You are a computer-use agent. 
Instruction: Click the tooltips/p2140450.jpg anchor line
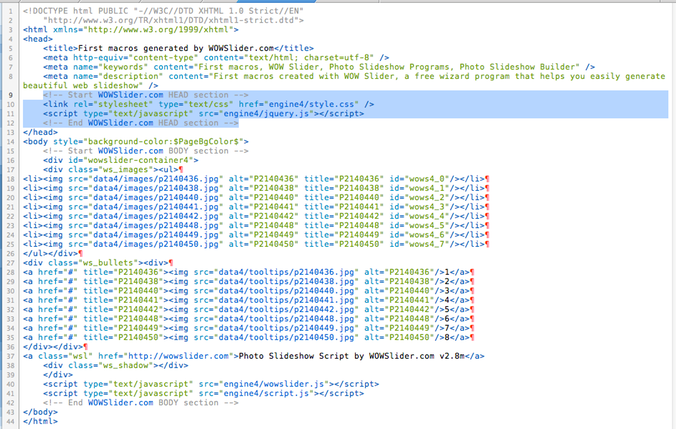tap(249, 338)
